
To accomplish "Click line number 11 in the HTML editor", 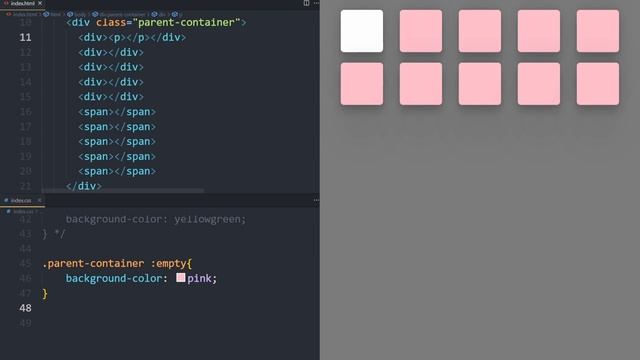I will pyautogui.click(x=25, y=38).
